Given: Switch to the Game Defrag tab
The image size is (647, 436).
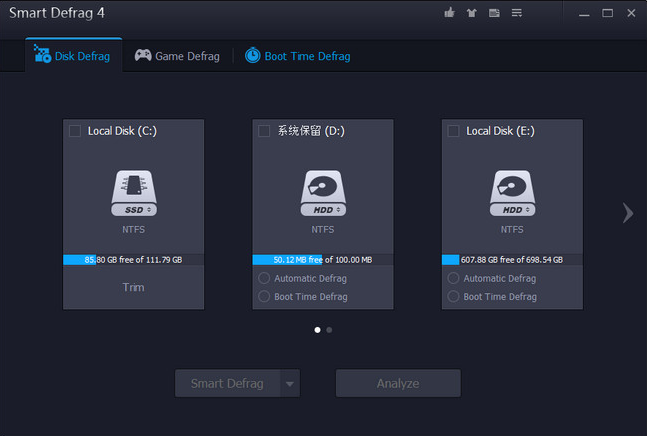Looking at the screenshot, I should click(177, 56).
